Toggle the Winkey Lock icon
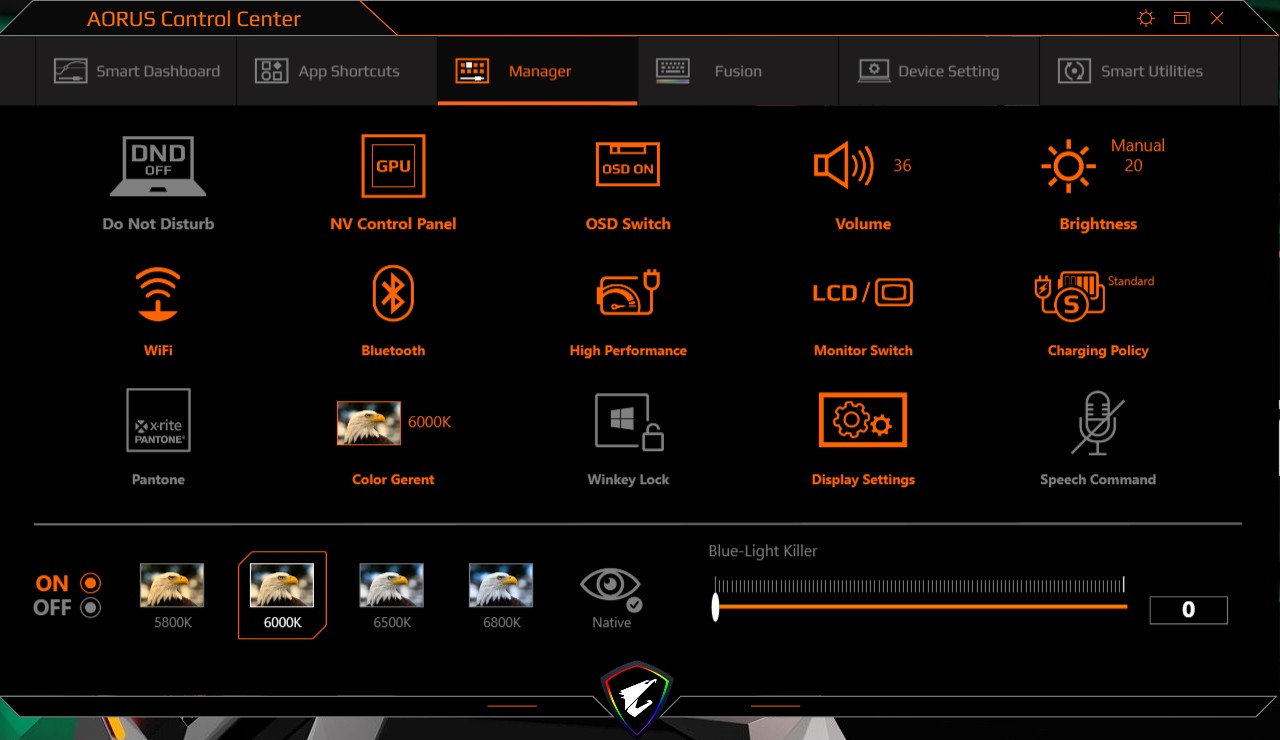This screenshot has height=740, width=1280. 627,421
